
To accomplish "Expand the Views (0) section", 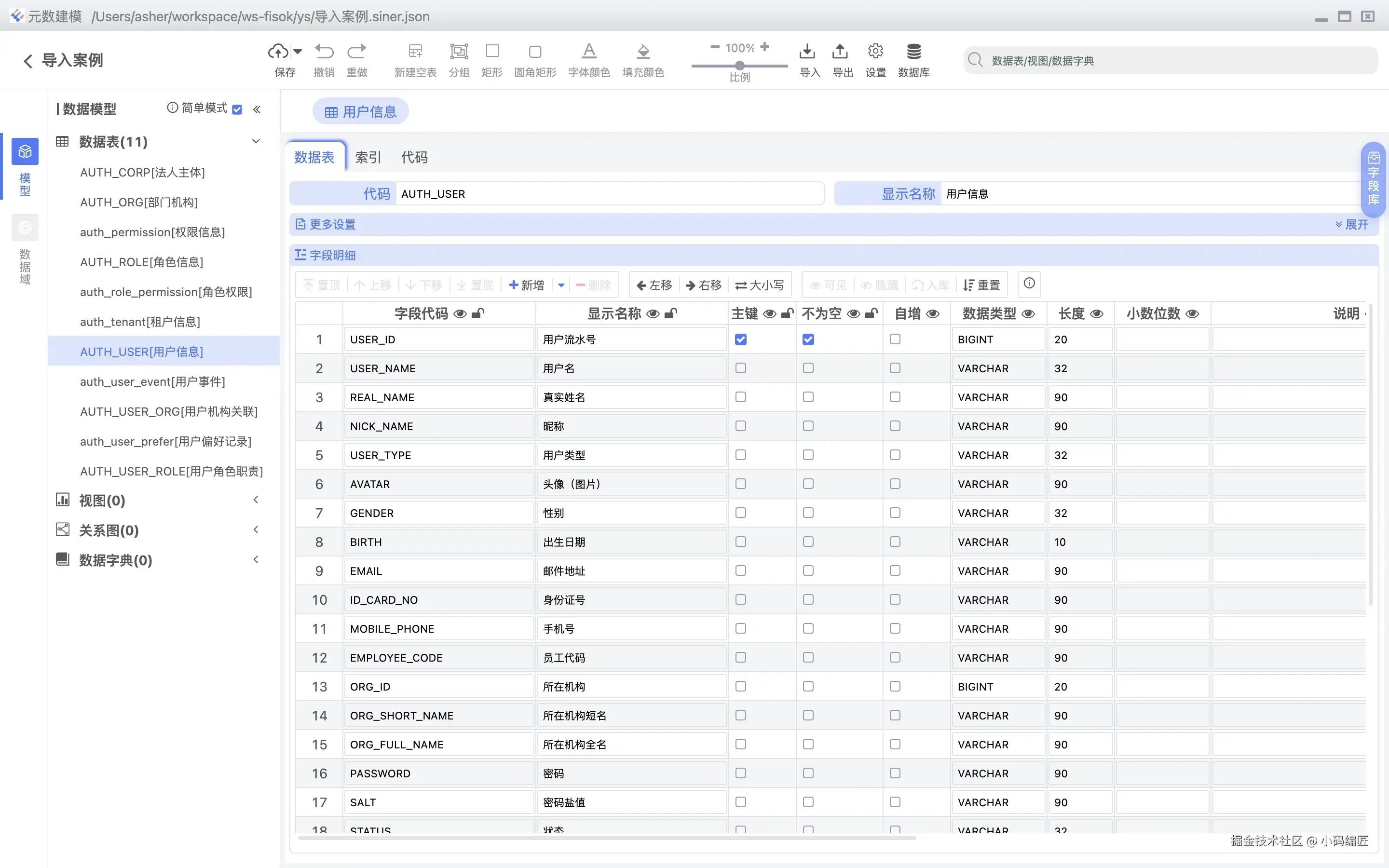I will (x=256, y=500).
